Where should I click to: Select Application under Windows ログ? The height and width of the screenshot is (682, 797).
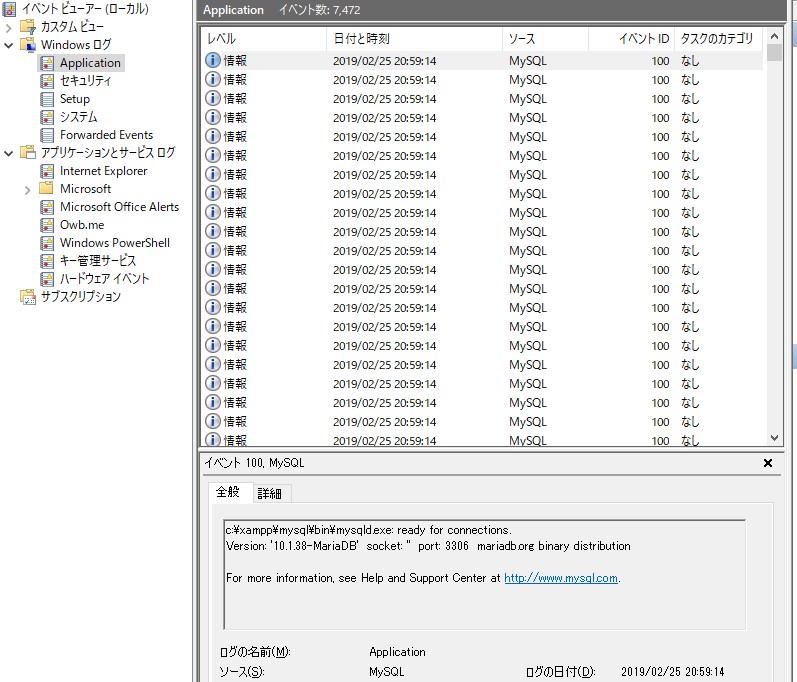pos(90,63)
